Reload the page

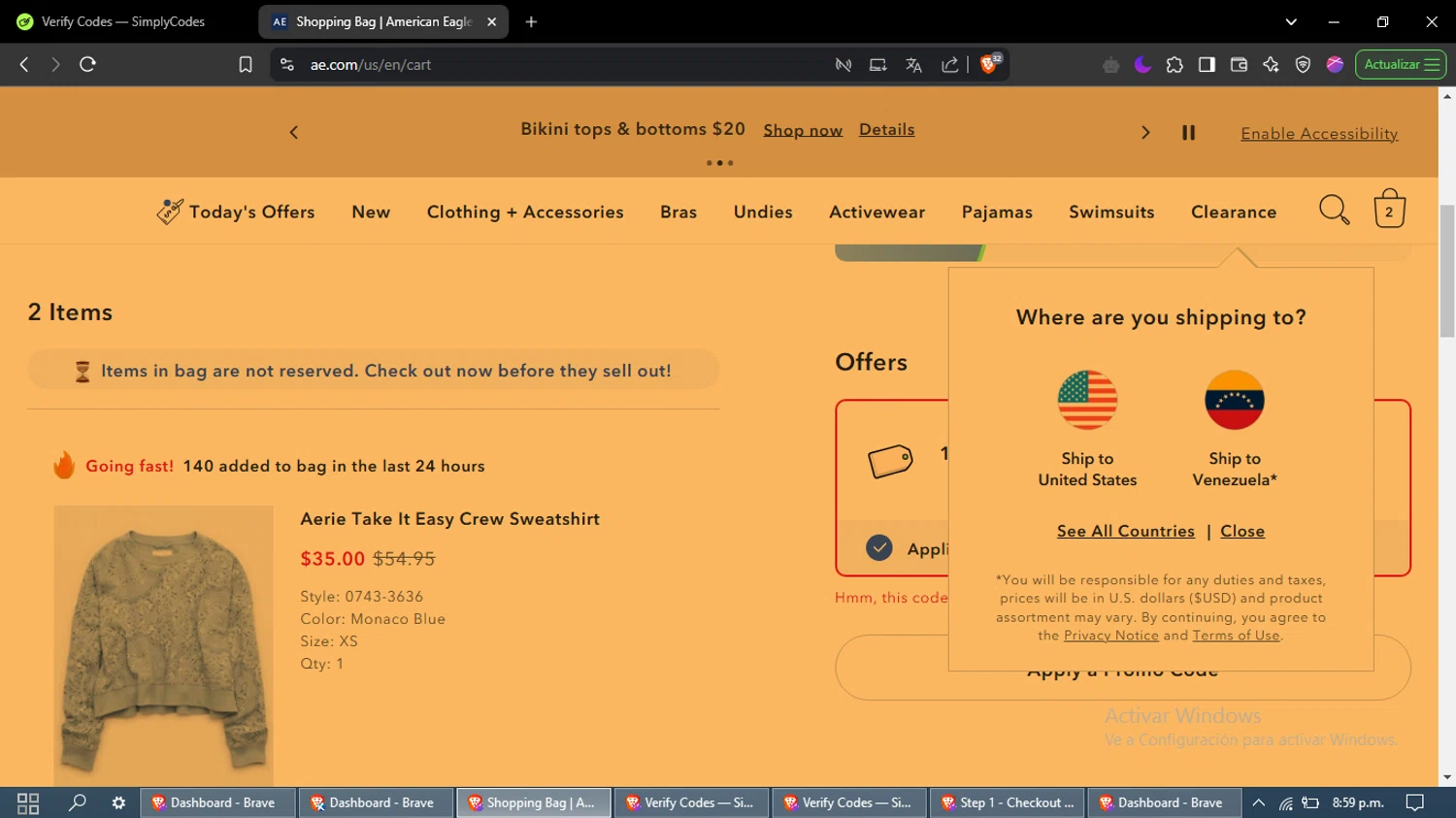coord(87,64)
